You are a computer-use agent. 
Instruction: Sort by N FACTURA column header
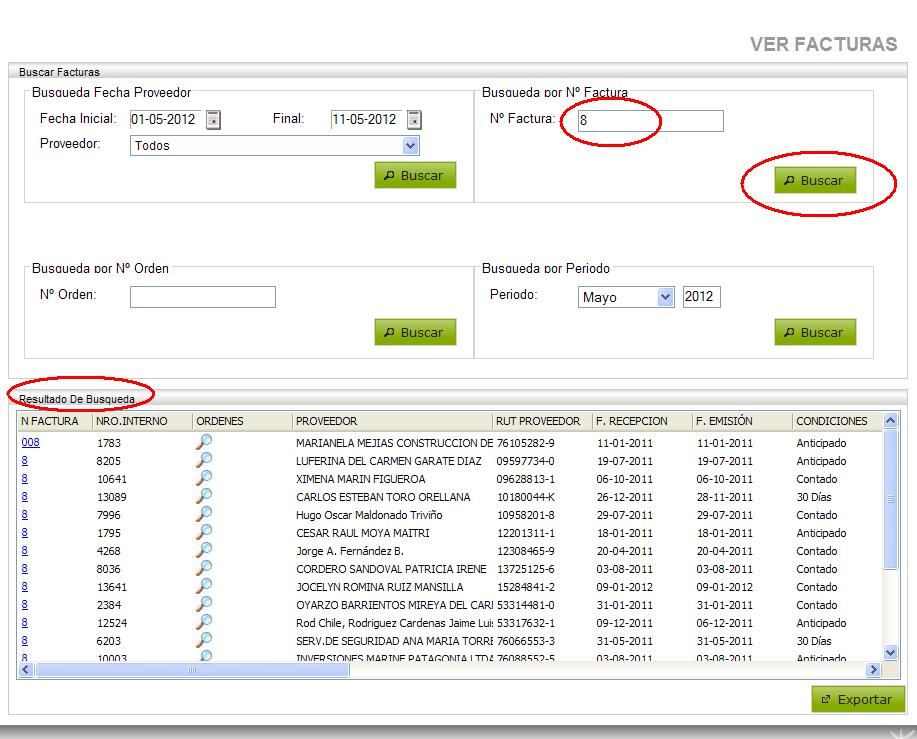point(56,421)
